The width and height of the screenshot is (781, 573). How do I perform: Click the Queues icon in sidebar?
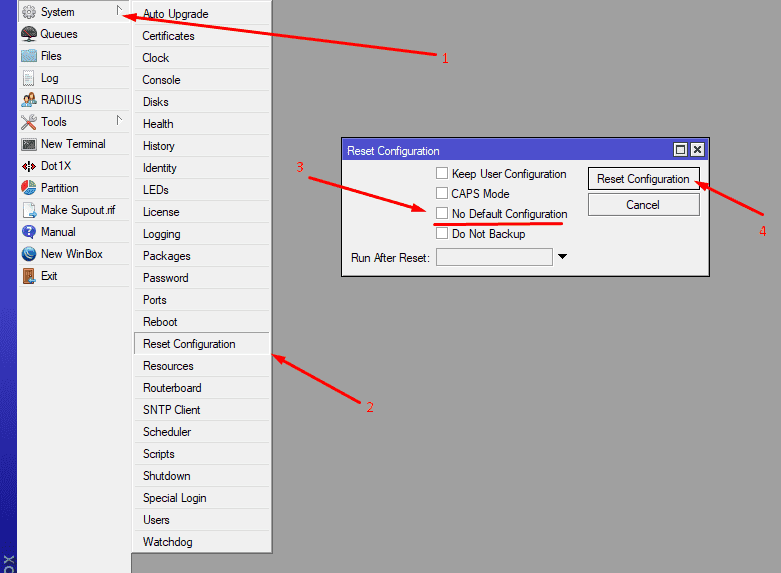29,34
